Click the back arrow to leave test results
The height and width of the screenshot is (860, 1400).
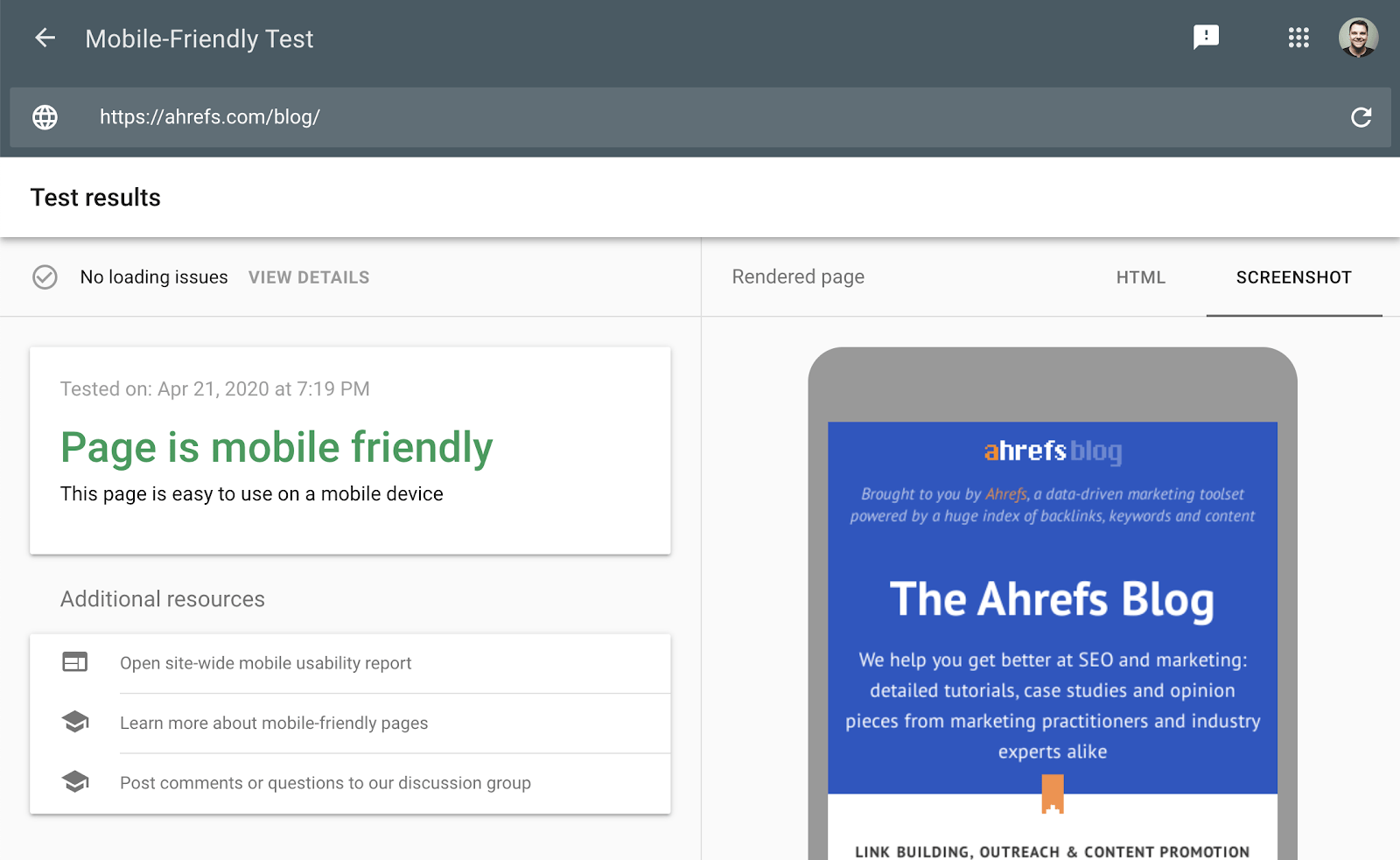coord(44,38)
